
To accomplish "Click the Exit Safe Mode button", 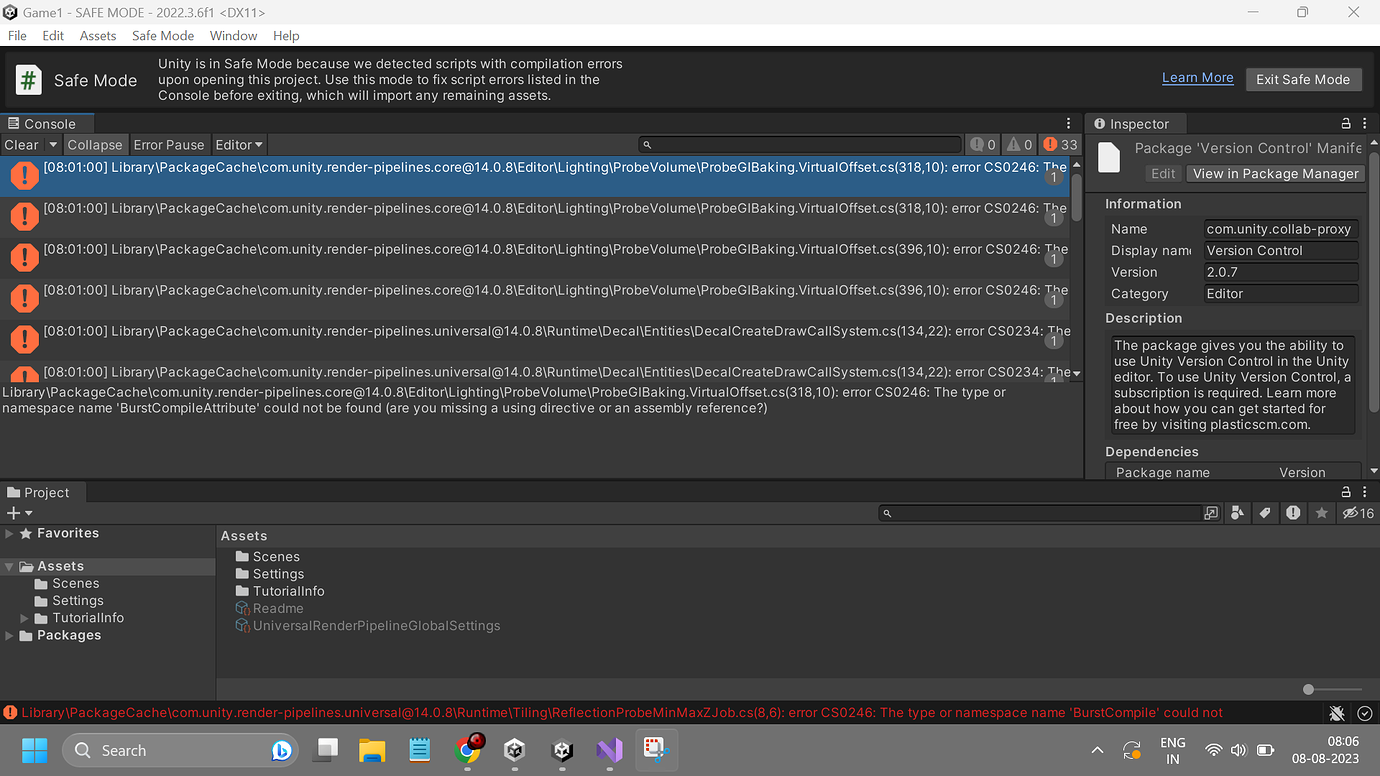I will (x=1303, y=79).
